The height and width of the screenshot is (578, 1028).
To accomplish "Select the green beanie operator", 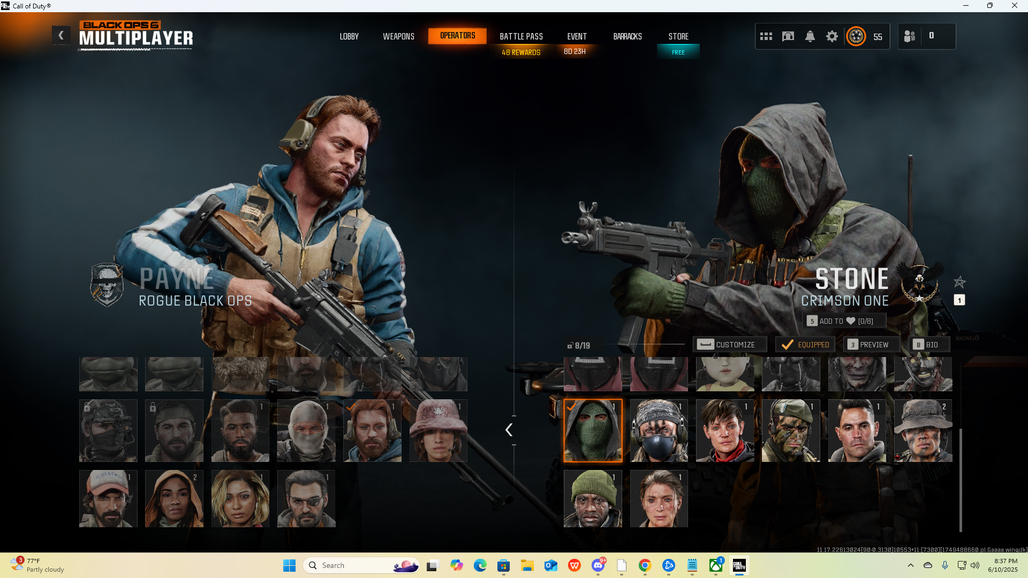I will [593, 499].
